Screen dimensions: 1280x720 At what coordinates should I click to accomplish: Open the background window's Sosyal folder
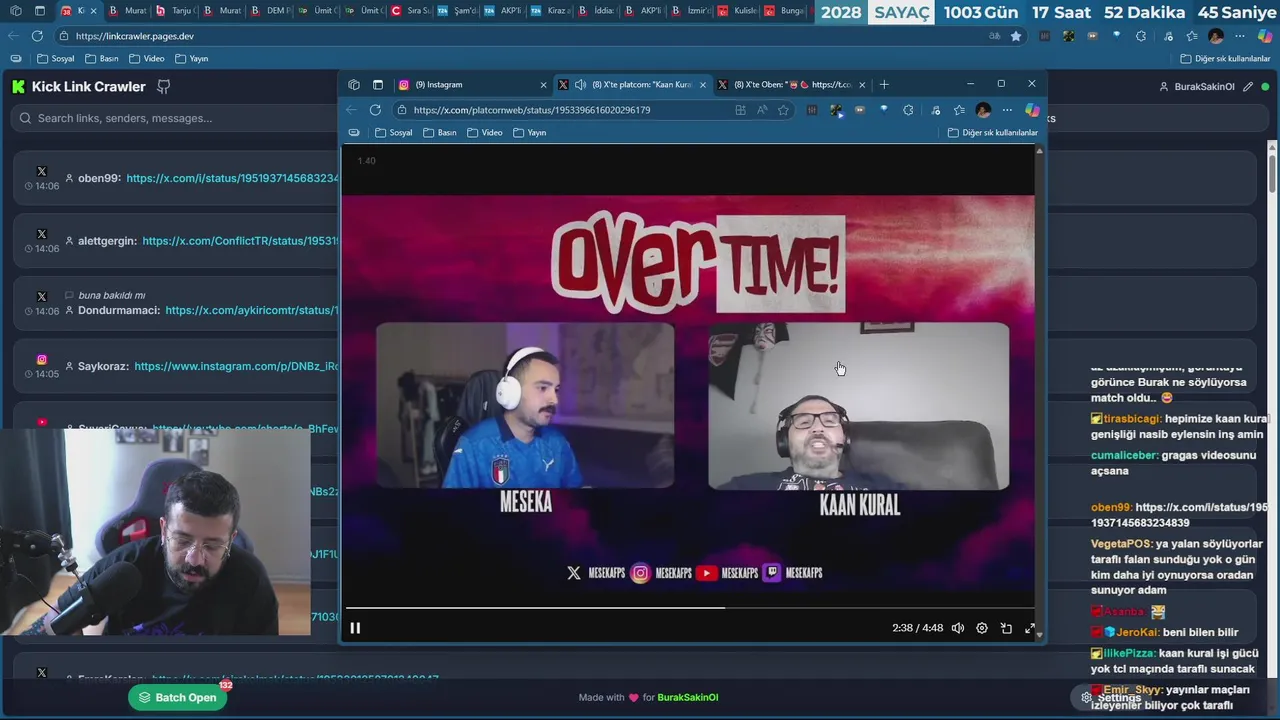pyautogui.click(x=55, y=59)
